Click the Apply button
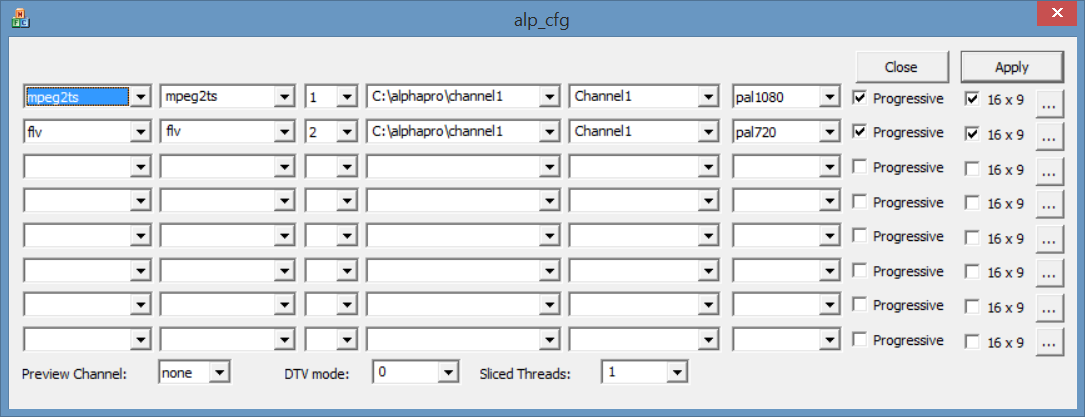 tap(1011, 67)
